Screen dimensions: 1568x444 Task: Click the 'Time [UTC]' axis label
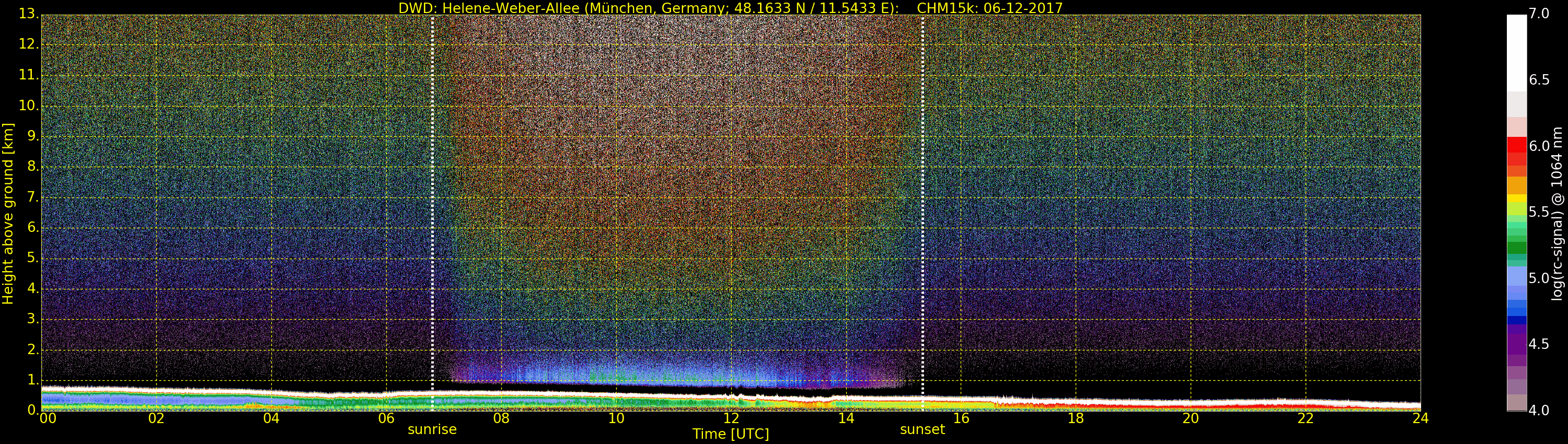click(x=730, y=434)
